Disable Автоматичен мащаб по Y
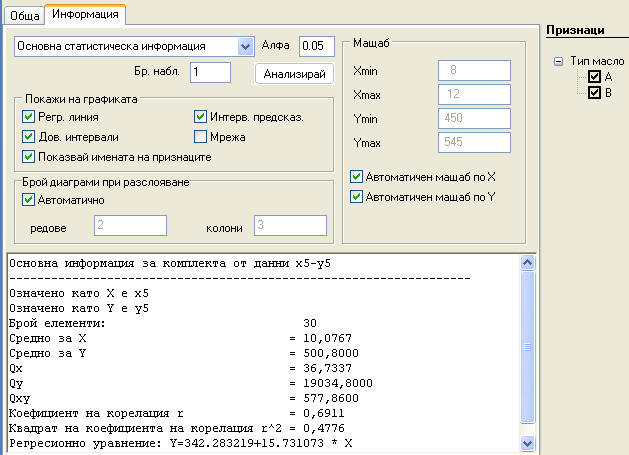This screenshot has height=455, width=629. pyautogui.click(x=357, y=197)
